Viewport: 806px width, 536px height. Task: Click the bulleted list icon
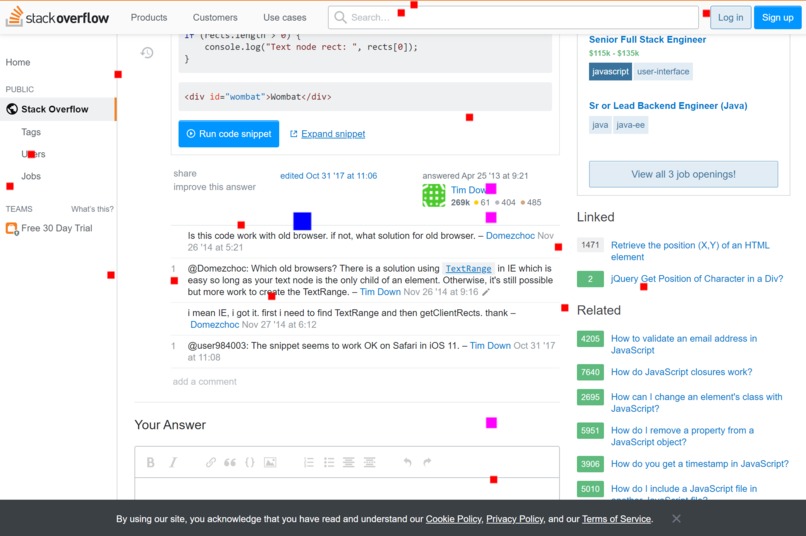click(329, 462)
